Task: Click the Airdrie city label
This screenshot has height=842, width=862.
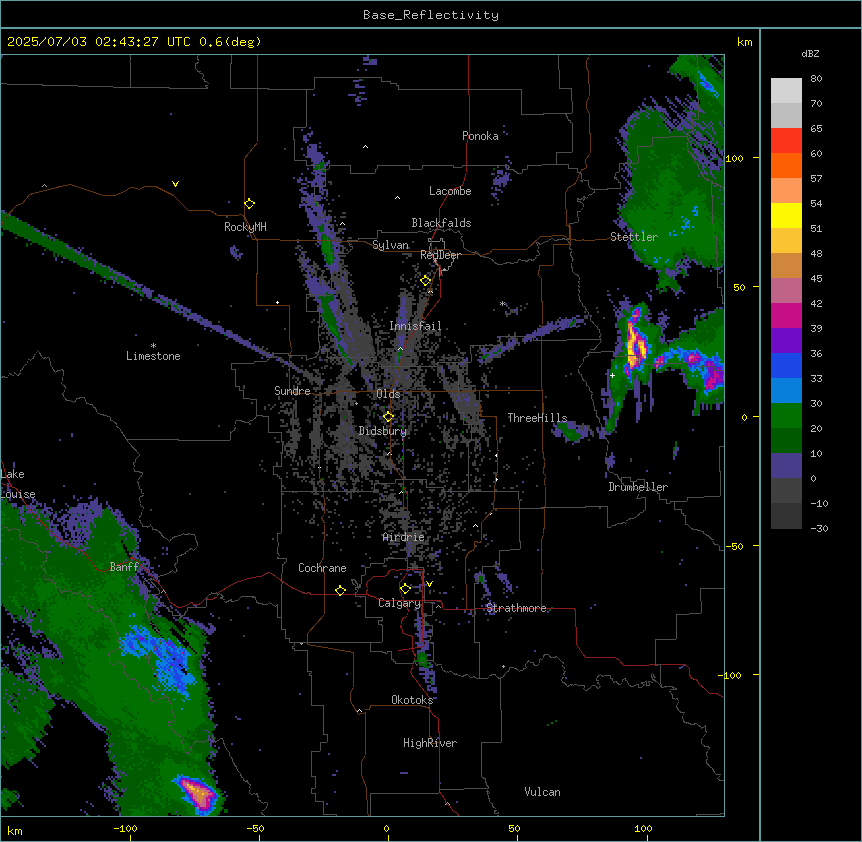Action: (404, 537)
